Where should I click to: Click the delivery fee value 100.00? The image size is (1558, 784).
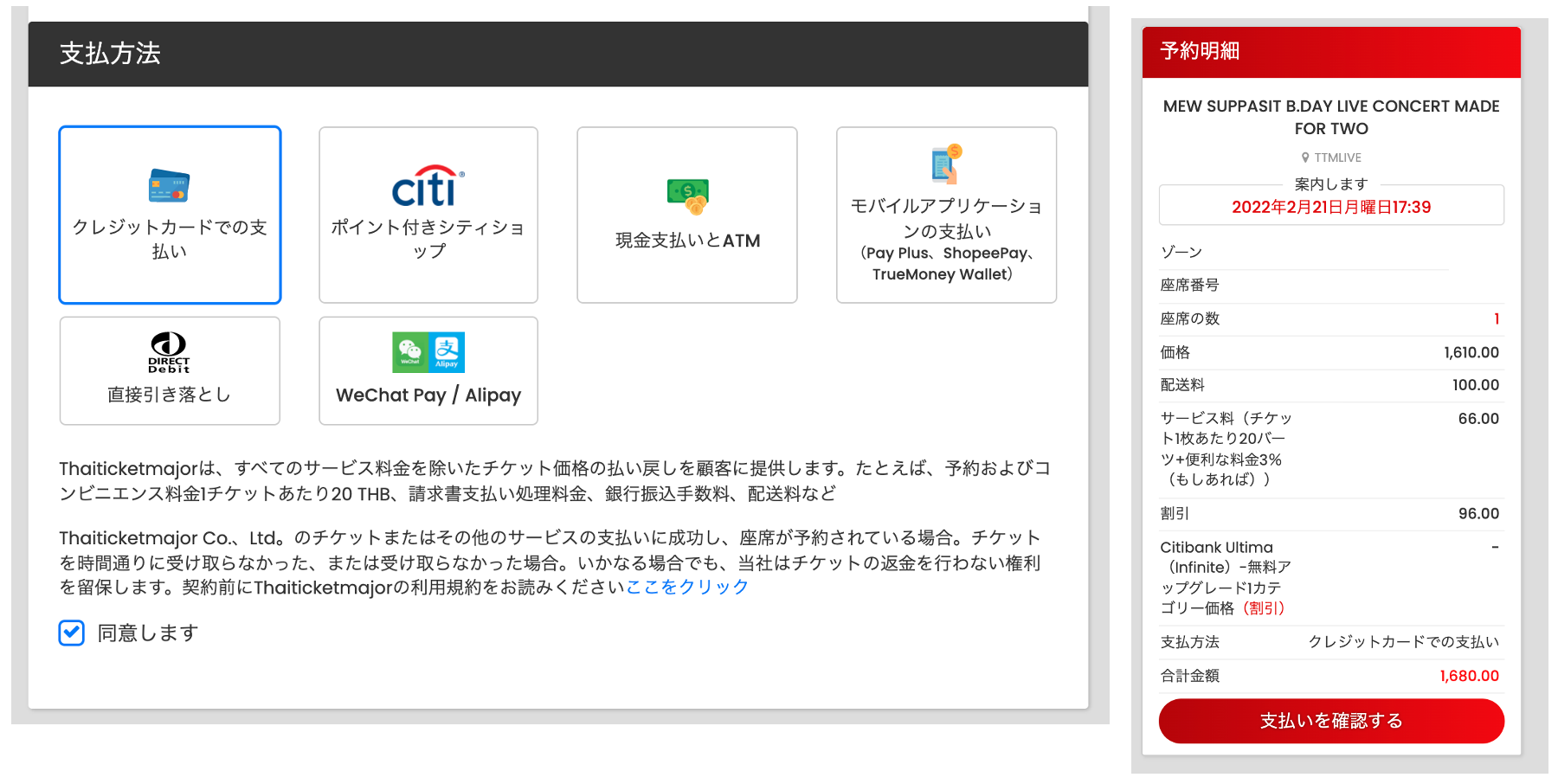(1476, 385)
